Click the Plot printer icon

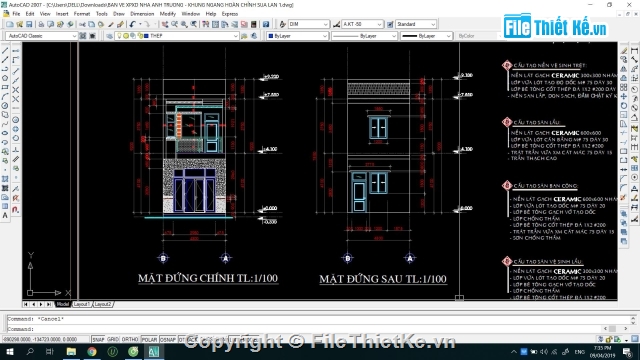coord(41,24)
